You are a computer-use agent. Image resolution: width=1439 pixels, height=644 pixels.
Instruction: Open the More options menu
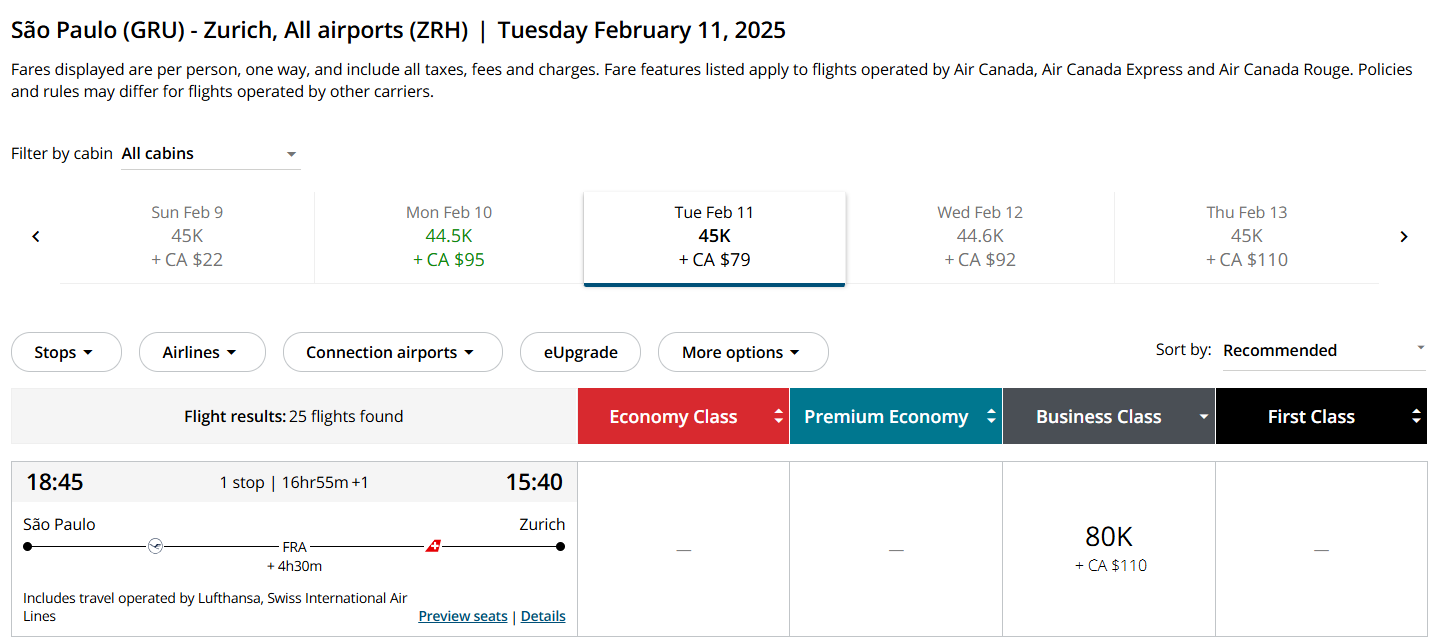pyautogui.click(x=743, y=352)
